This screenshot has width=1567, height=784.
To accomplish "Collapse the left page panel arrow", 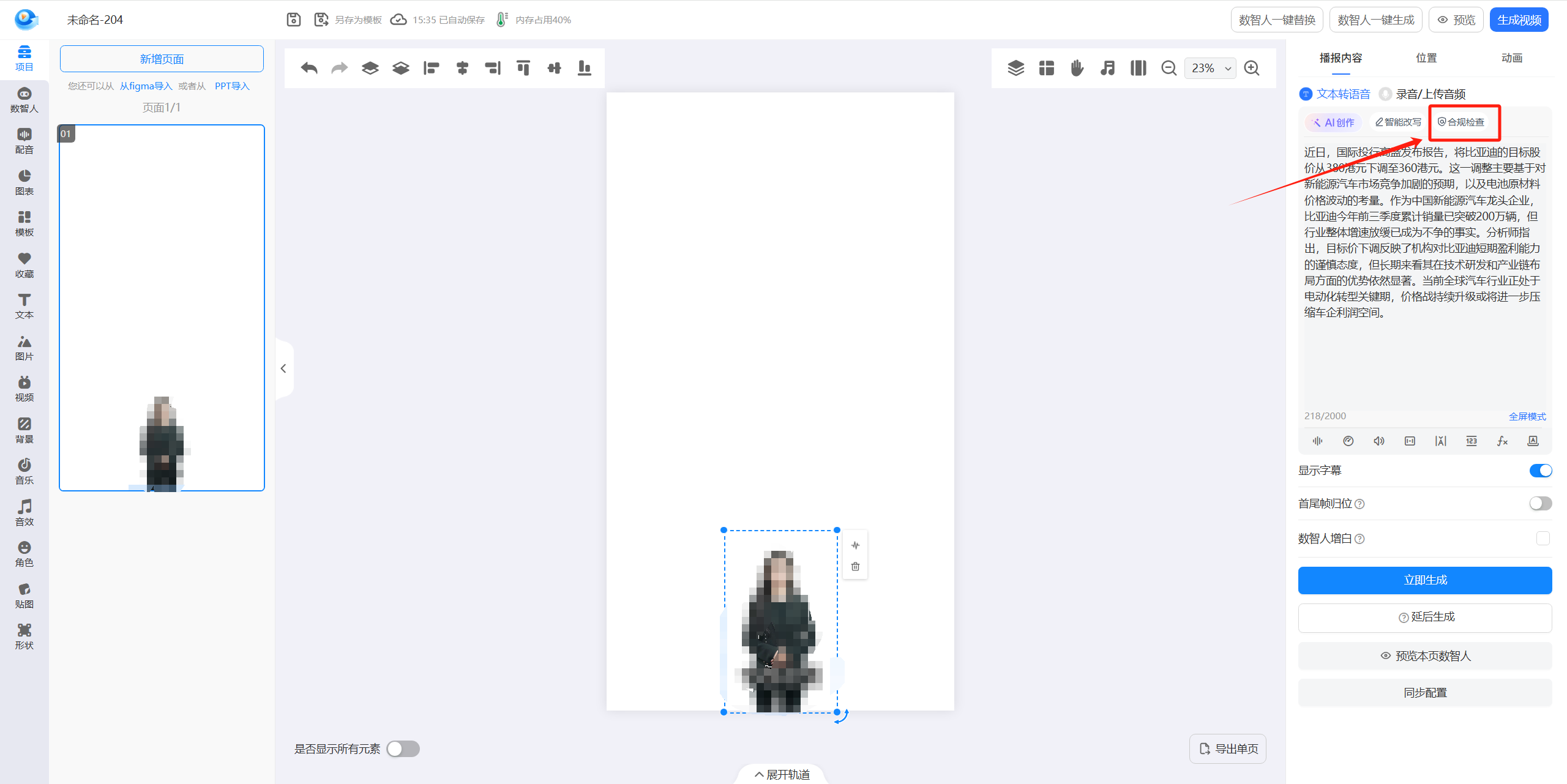I will click(283, 368).
